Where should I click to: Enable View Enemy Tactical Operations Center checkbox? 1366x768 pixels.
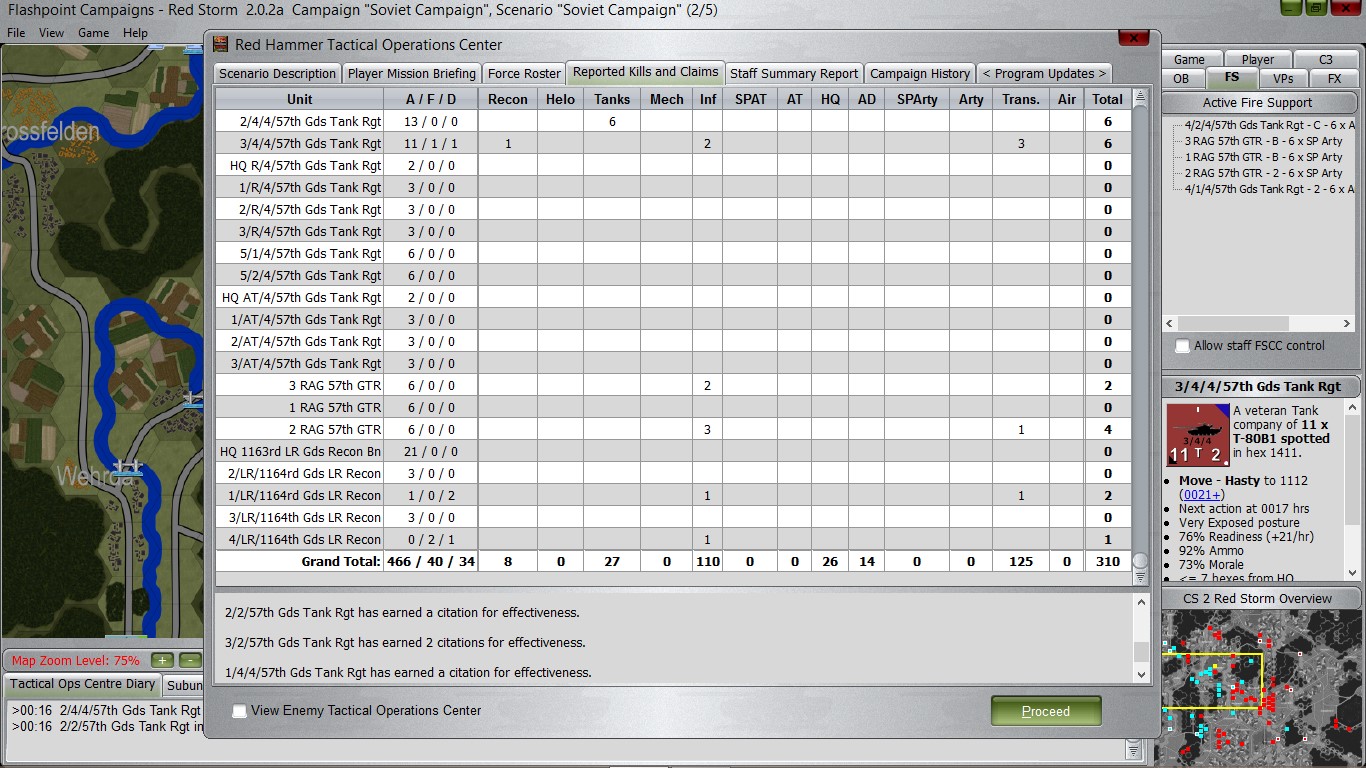(239, 711)
